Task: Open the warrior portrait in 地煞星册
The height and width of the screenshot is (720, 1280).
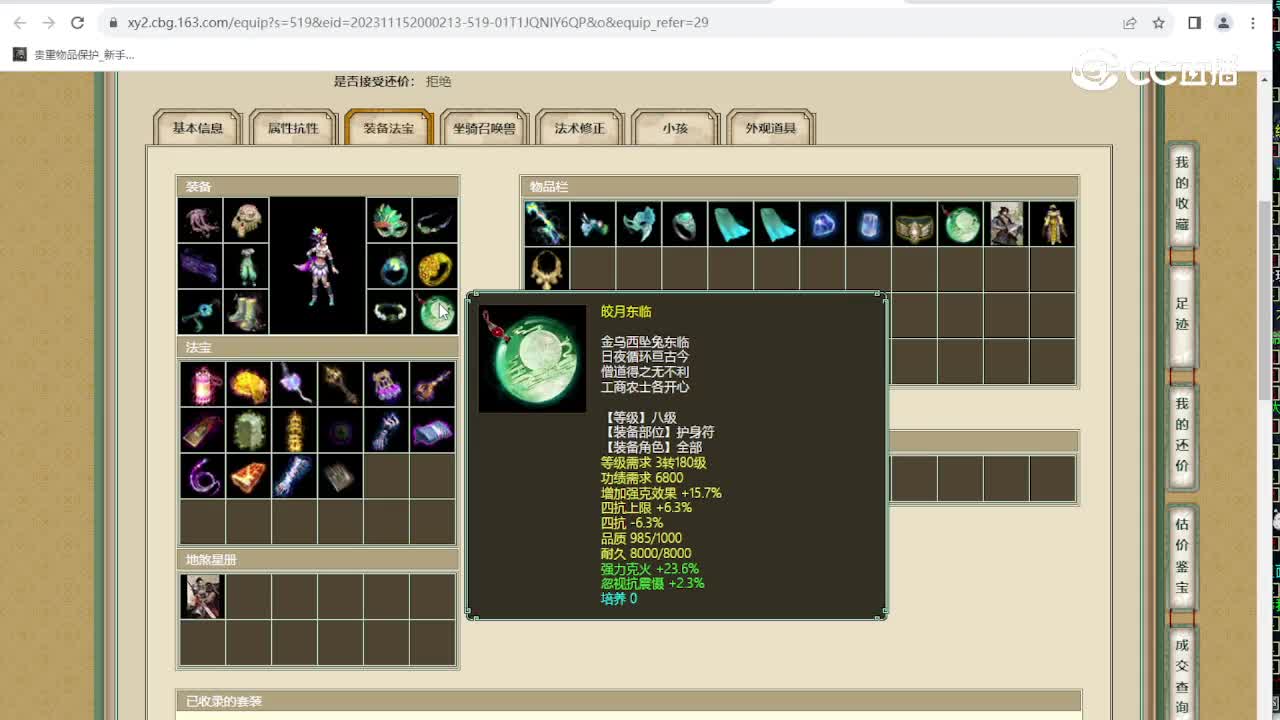Action: point(202,596)
